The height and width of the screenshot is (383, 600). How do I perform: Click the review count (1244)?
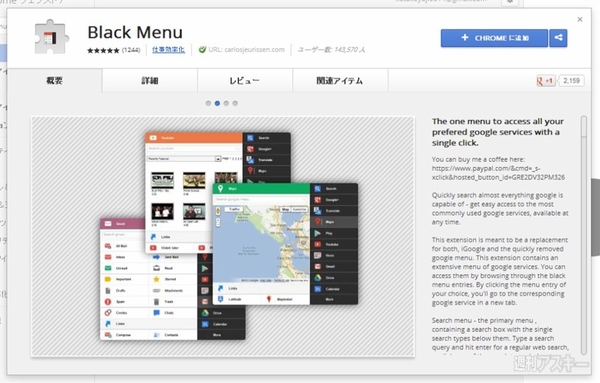point(131,50)
